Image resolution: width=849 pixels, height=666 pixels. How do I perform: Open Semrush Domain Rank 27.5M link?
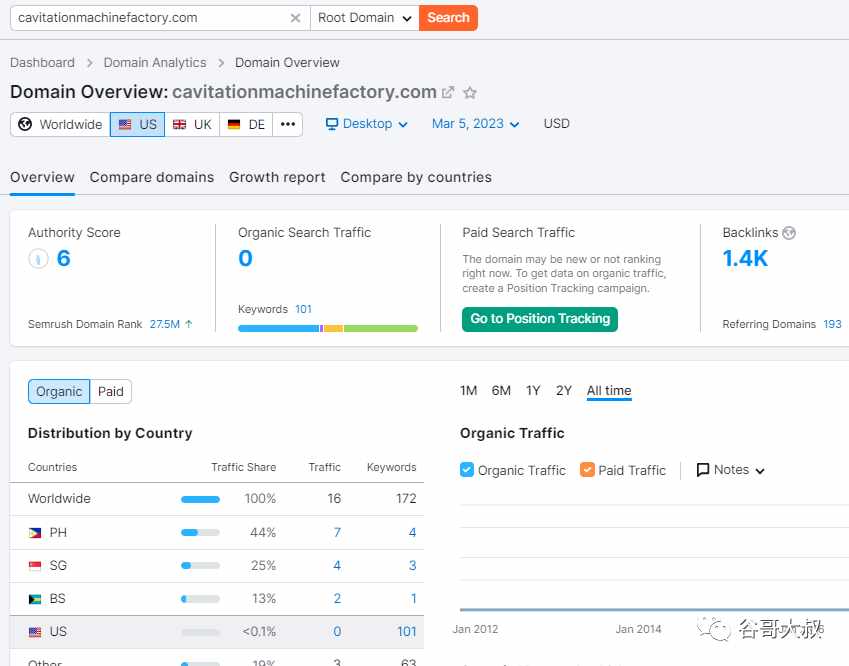point(165,324)
